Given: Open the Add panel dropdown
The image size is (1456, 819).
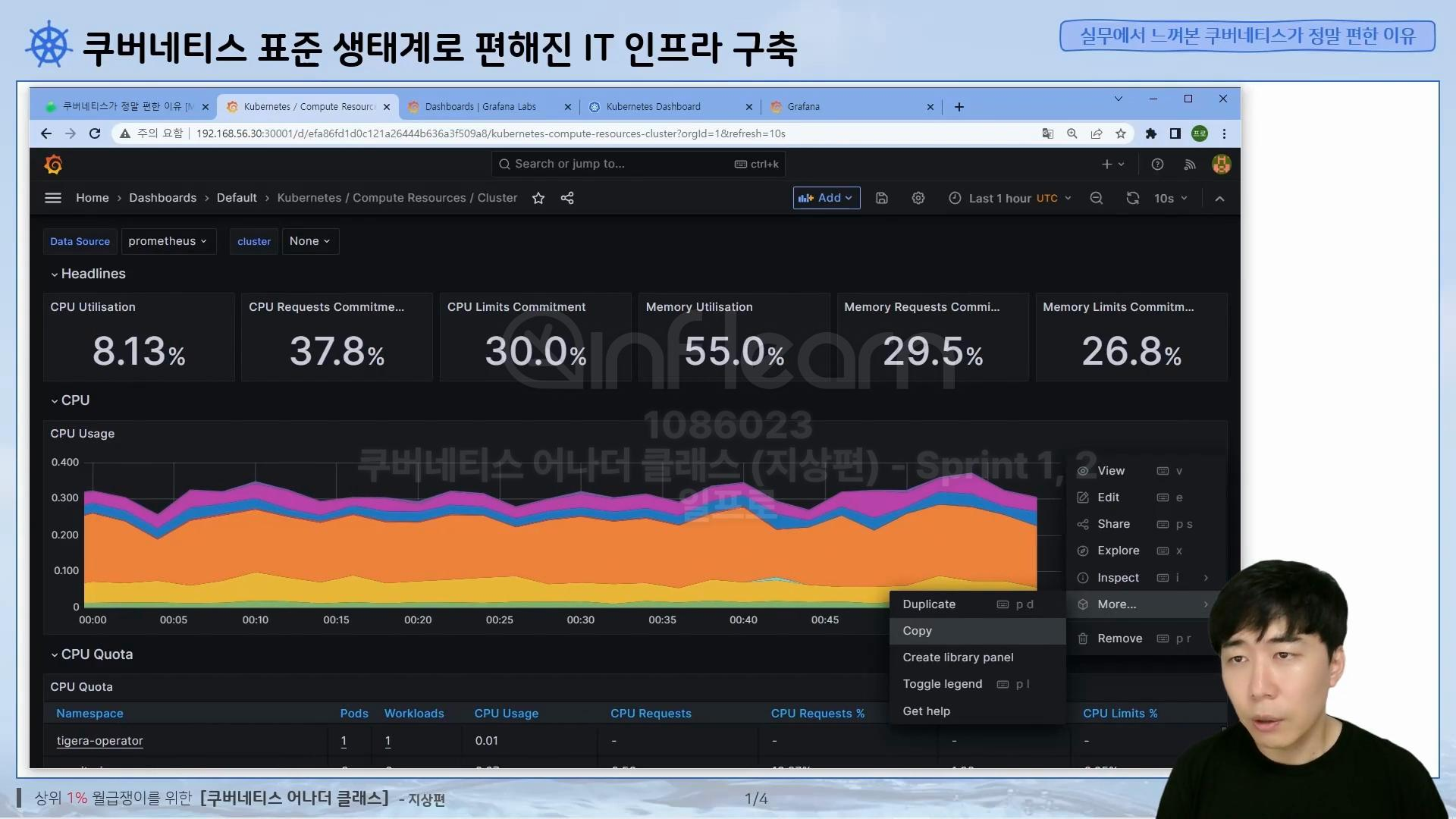Looking at the screenshot, I should coord(827,198).
